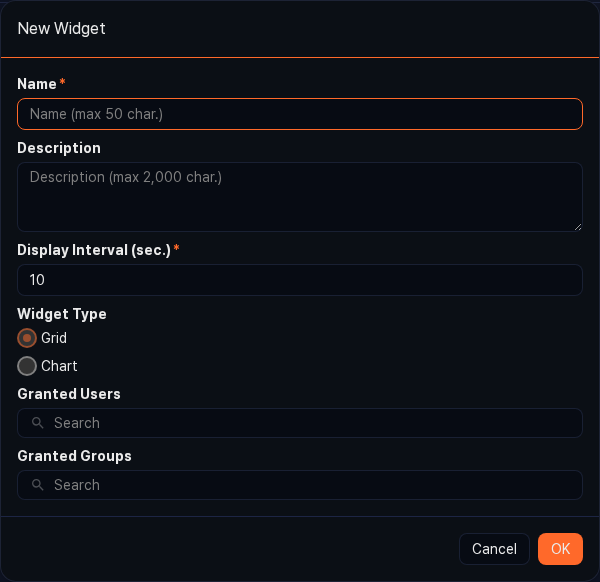The height and width of the screenshot is (582, 600).
Task: Click the magnifier icon in Granted Groups
Action: pyautogui.click(x=38, y=485)
